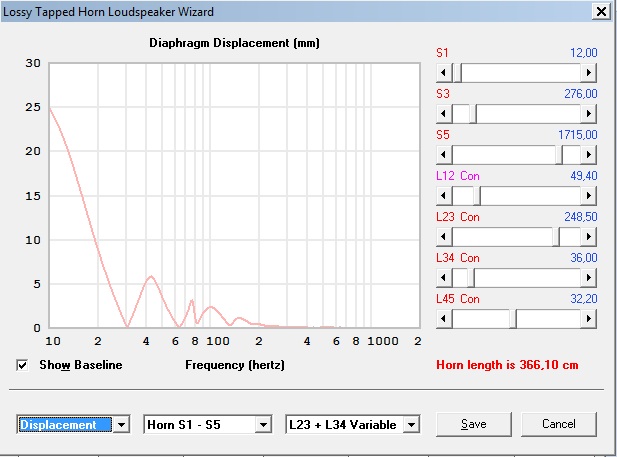Decrease L34 Con with left arrow
Image resolution: width=617 pixels, height=457 pixels.
coord(444,278)
